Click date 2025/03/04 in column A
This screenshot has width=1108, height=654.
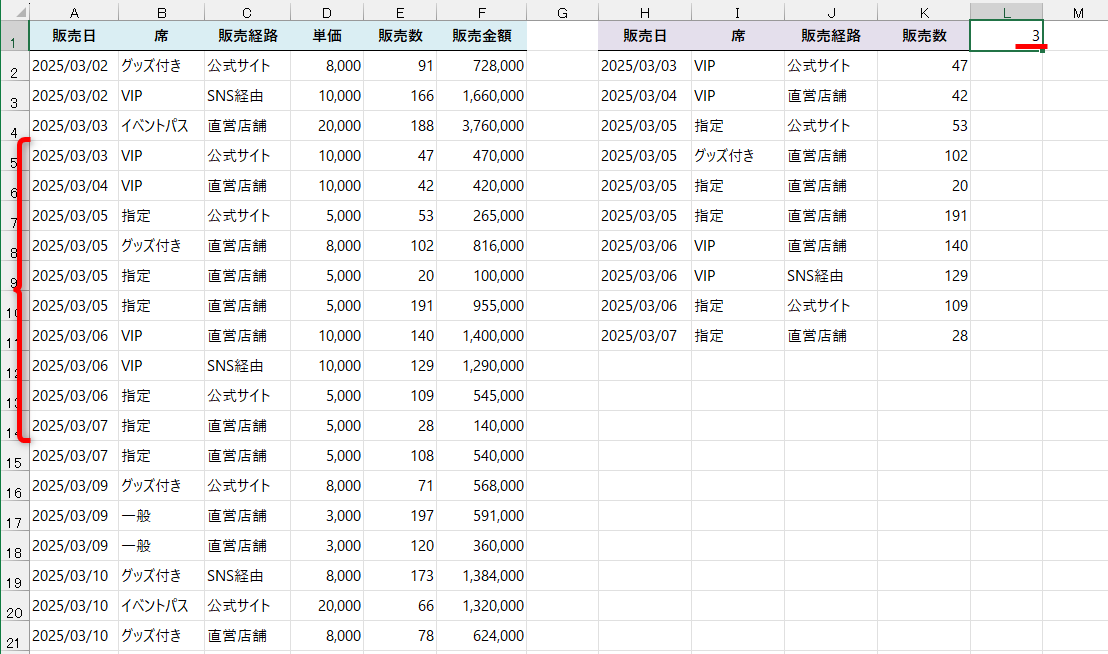coord(74,186)
